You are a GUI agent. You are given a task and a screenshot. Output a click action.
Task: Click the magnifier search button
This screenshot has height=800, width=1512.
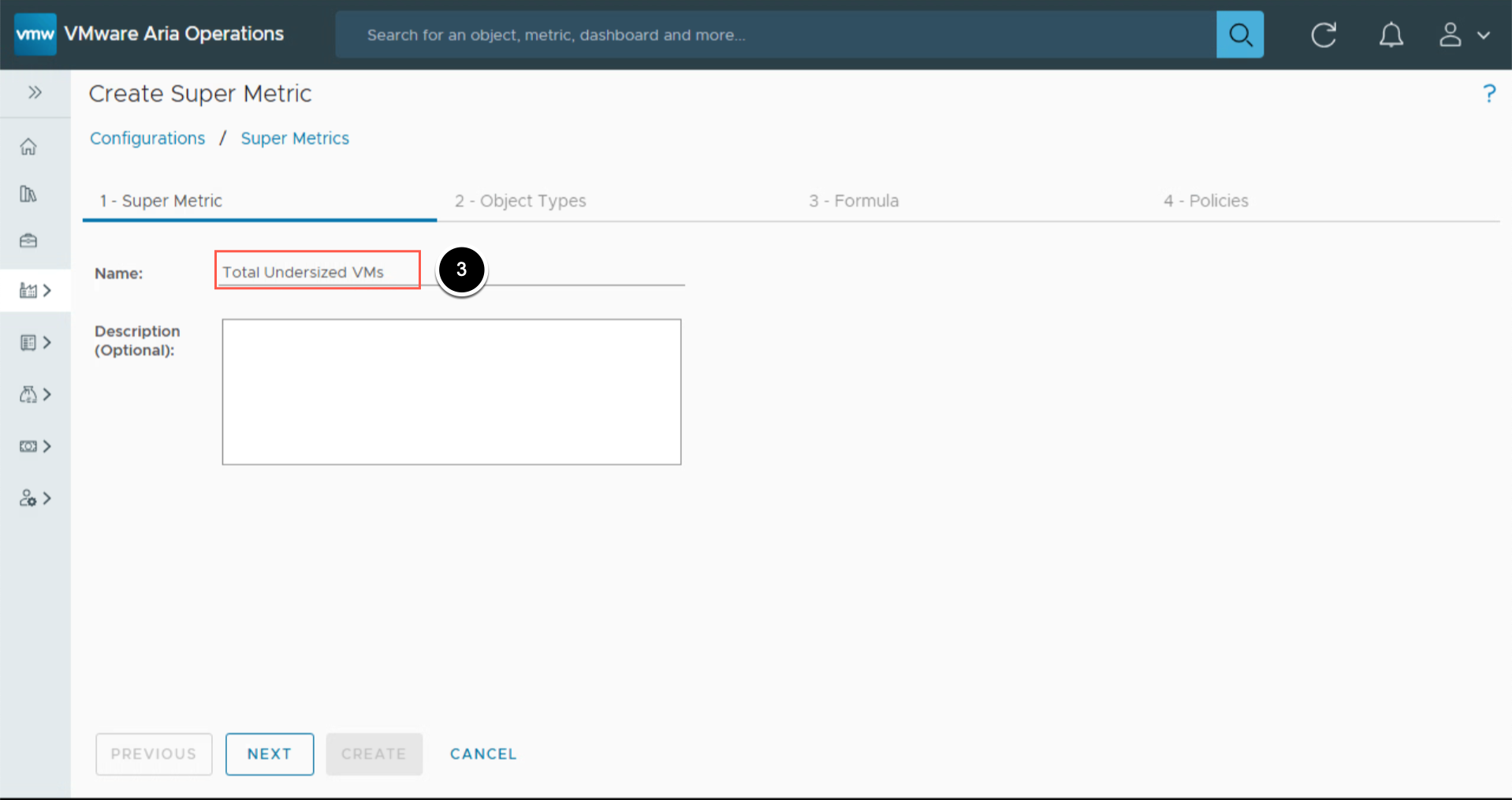tap(1239, 35)
